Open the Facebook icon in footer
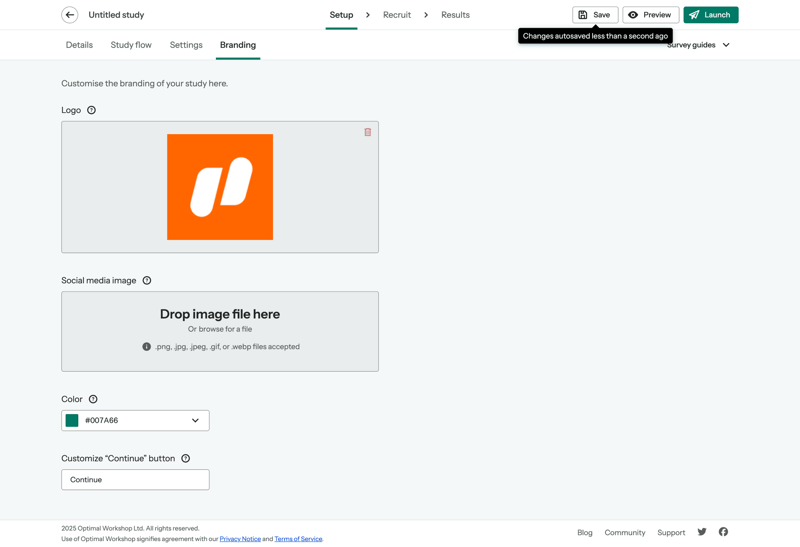 pos(723,532)
